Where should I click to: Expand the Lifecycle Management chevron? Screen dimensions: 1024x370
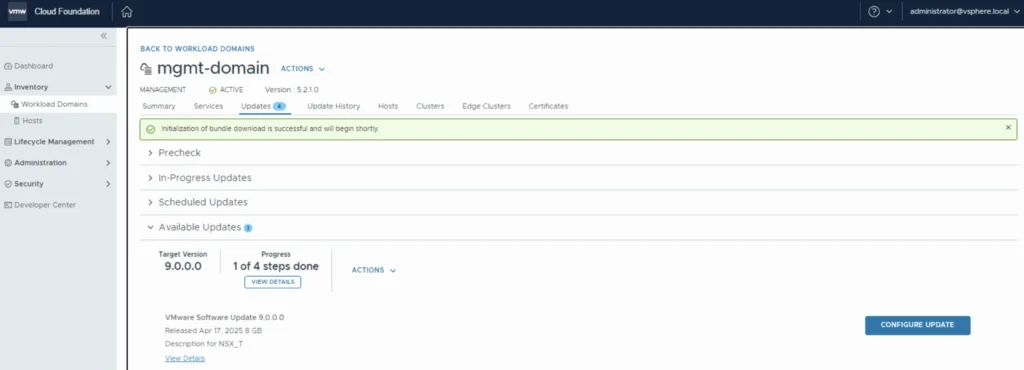point(108,142)
